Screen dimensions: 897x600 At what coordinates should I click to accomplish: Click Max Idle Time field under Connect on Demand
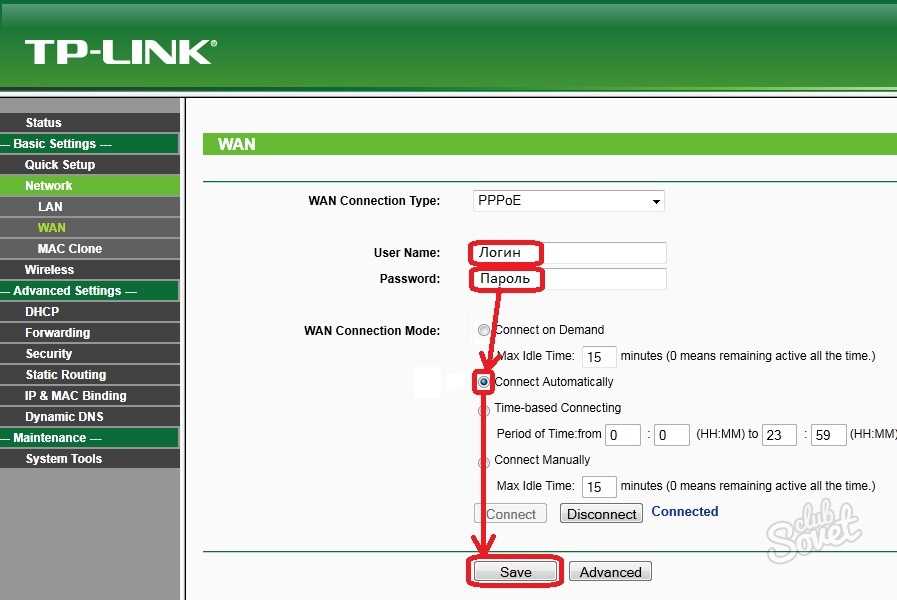(x=599, y=356)
